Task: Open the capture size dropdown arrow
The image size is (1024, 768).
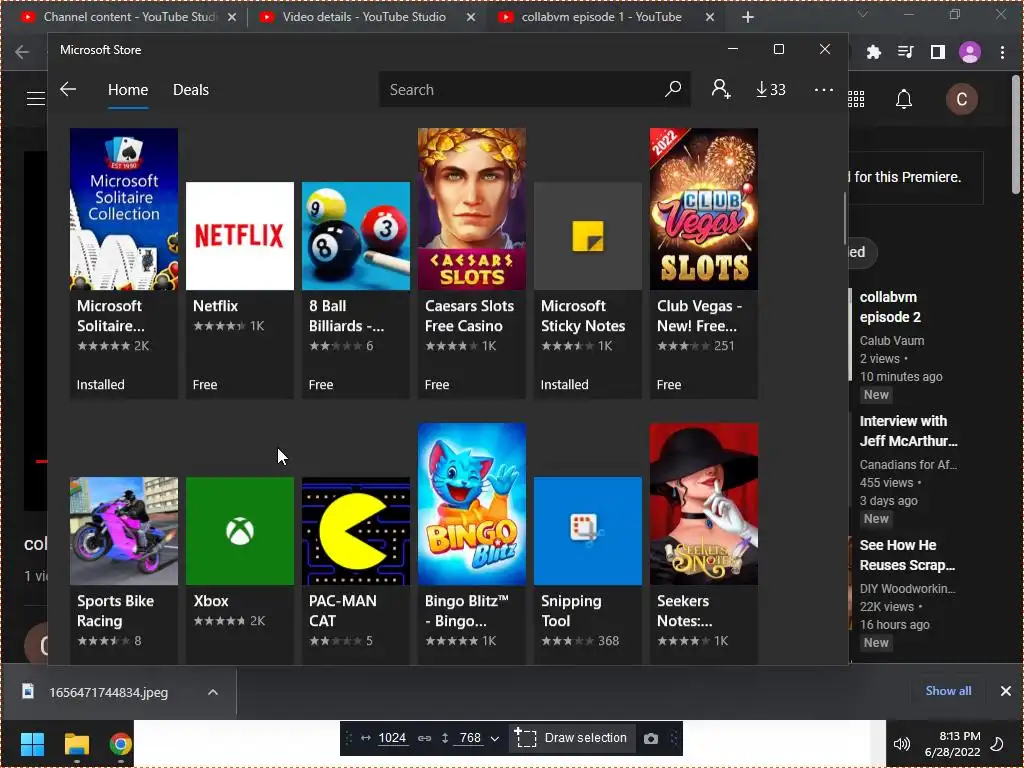Action: [494, 739]
